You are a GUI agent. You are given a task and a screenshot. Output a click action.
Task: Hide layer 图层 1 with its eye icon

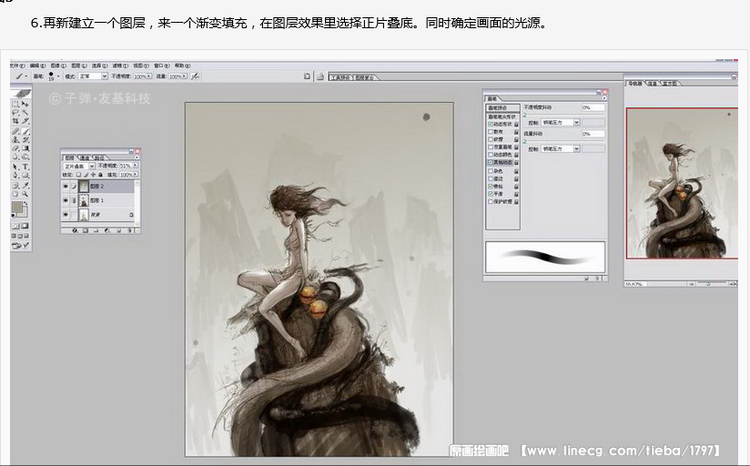[x=66, y=200]
